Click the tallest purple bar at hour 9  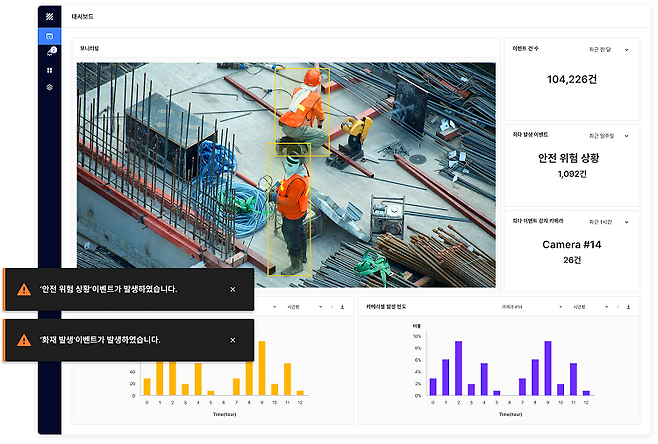(x=548, y=367)
